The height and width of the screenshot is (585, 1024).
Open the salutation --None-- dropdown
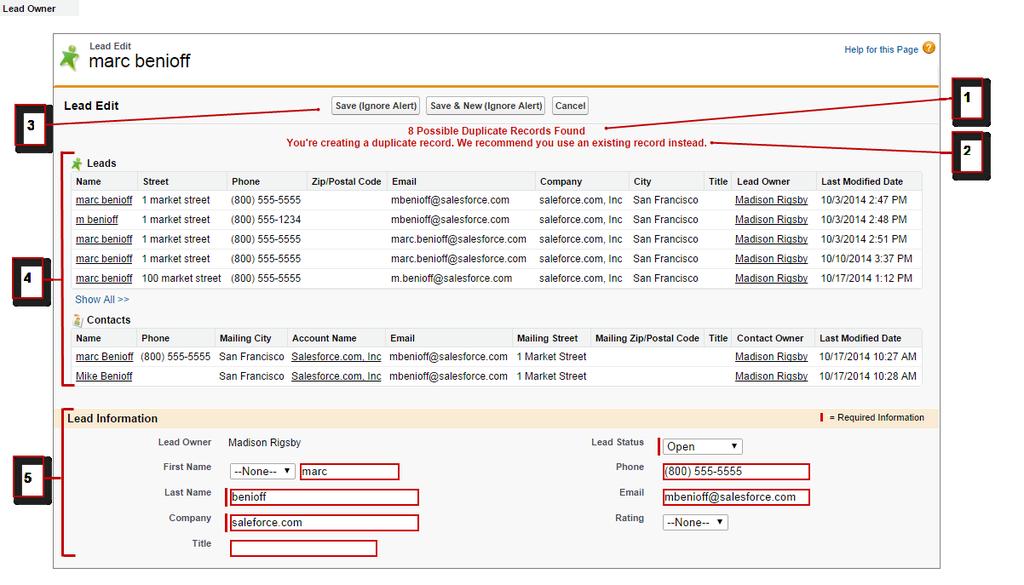pos(263,471)
